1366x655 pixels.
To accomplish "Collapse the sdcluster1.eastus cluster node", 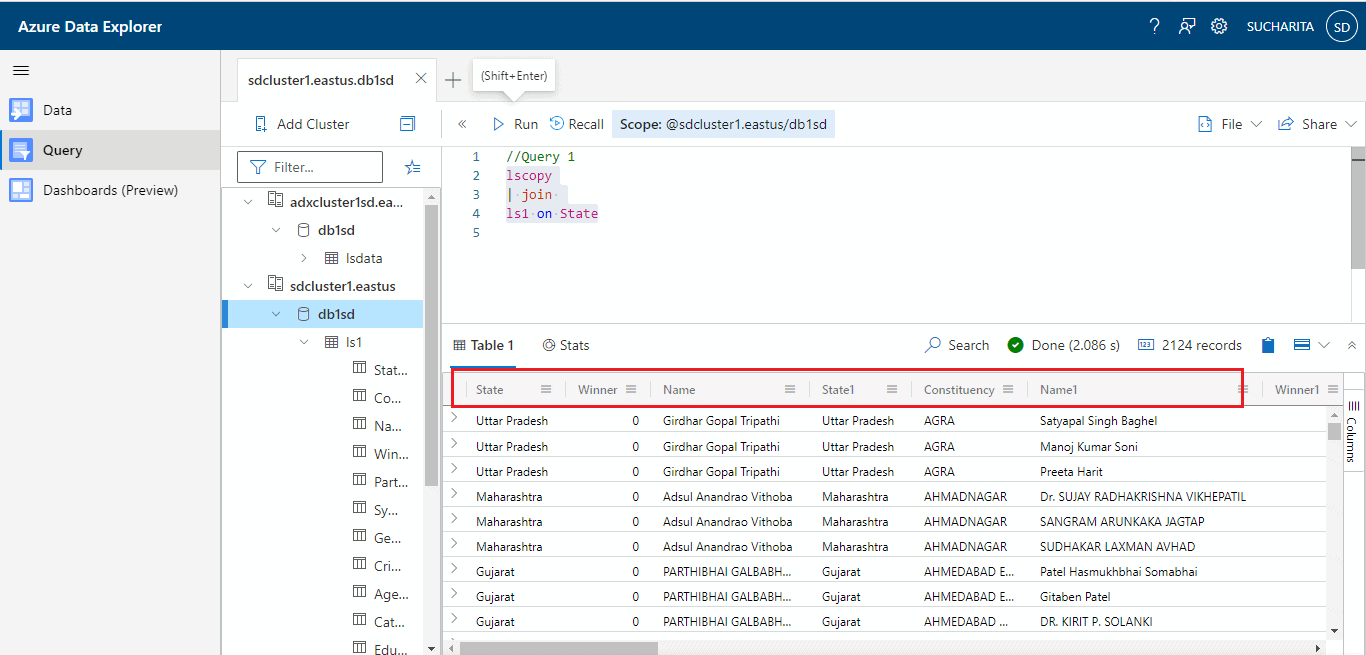I will 249,286.
